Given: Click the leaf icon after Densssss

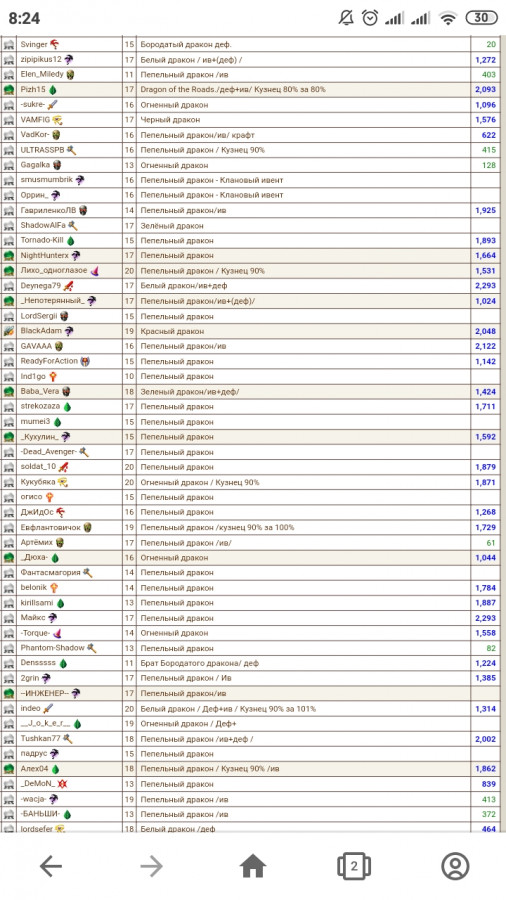Looking at the screenshot, I should (63, 663).
